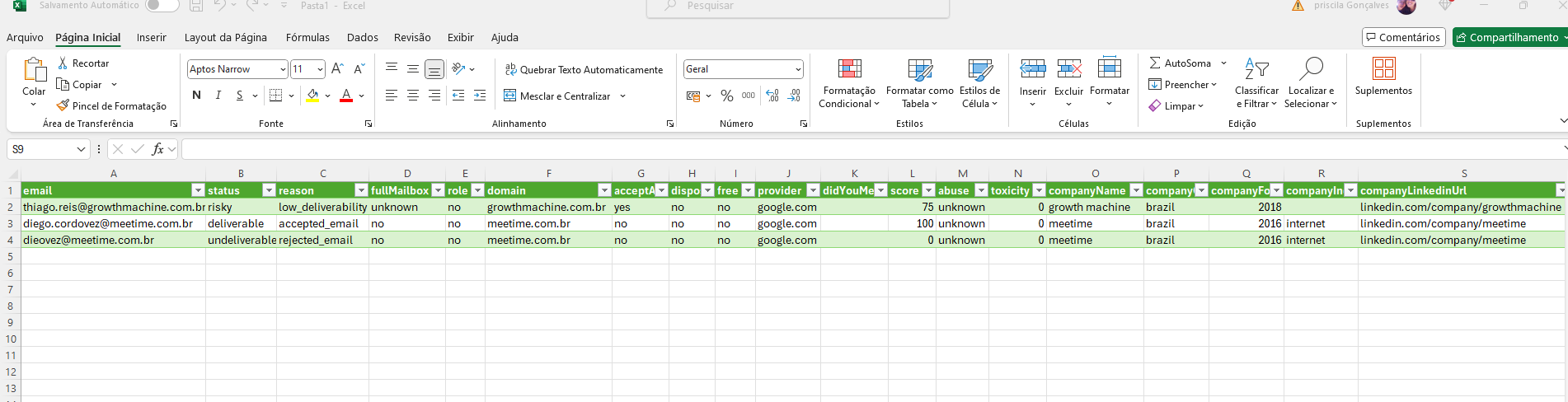The image size is (1568, 402).
Task: Apply percent style
Action: click(727, 96)
